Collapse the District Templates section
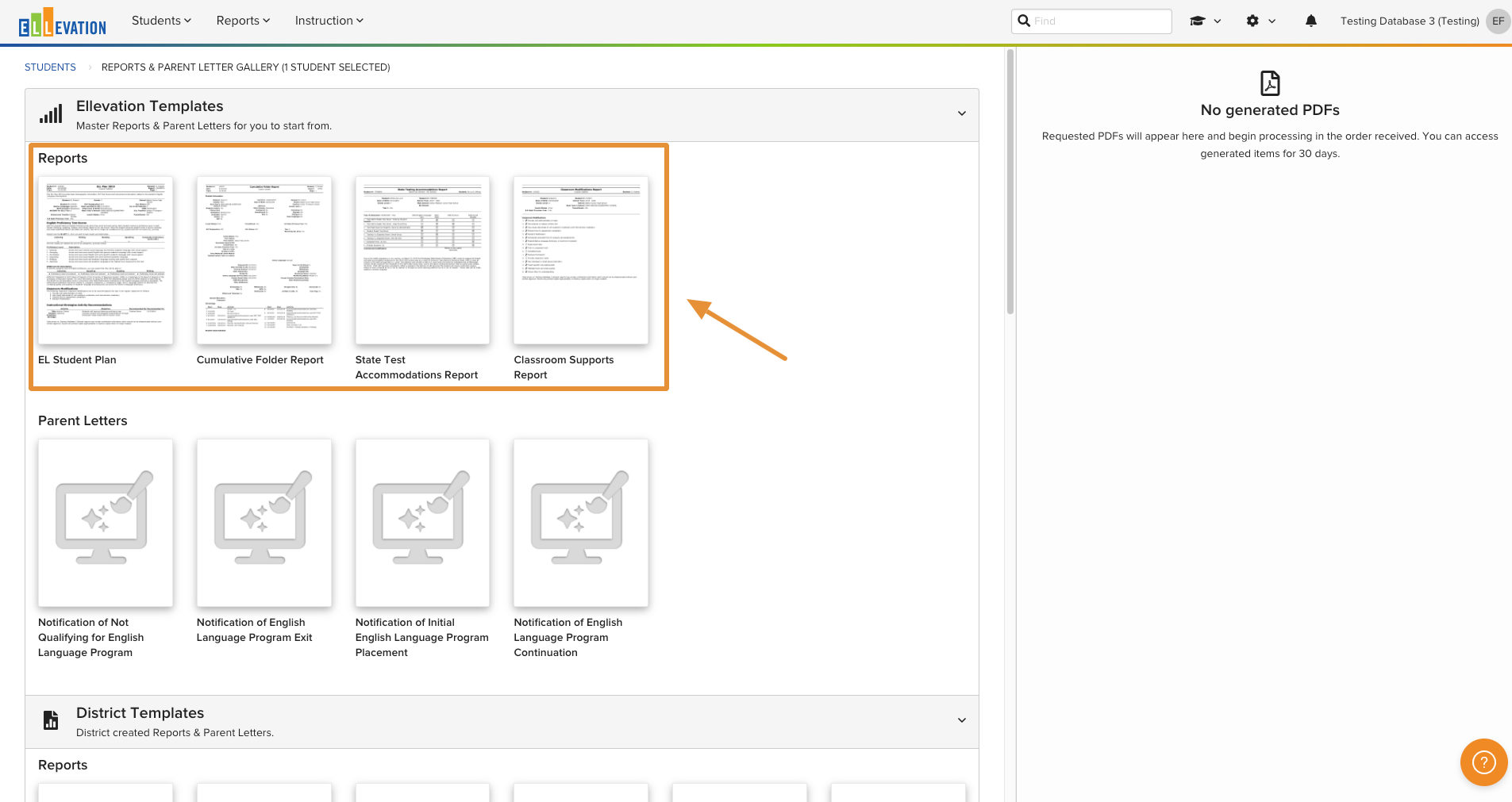The width and height of the screenshot is (1512, 802). click(x=961, y=720)
